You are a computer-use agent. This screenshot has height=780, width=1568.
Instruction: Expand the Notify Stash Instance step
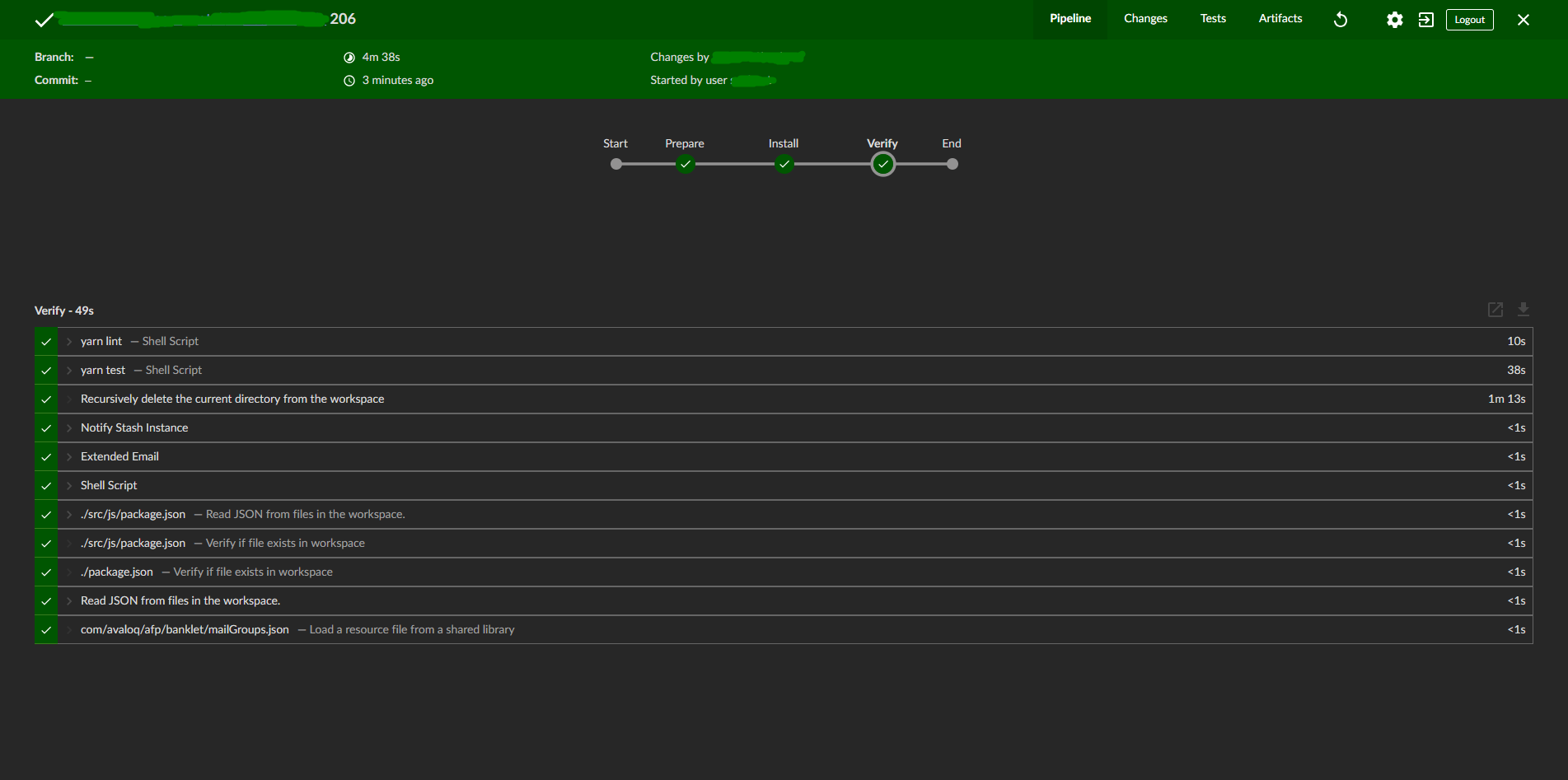click(x=134, y=427)
